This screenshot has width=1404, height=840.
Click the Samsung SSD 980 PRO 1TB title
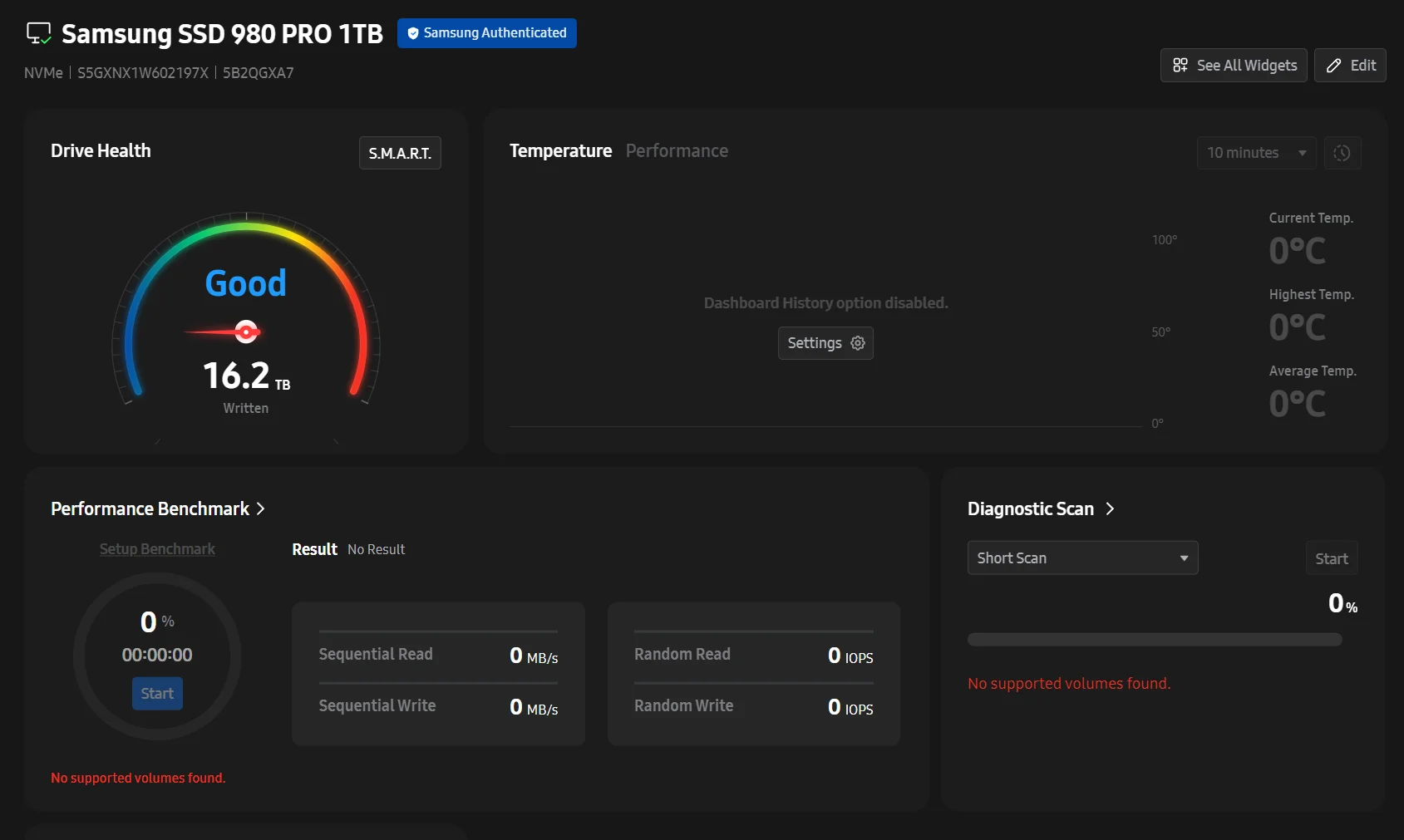[222, 33]
